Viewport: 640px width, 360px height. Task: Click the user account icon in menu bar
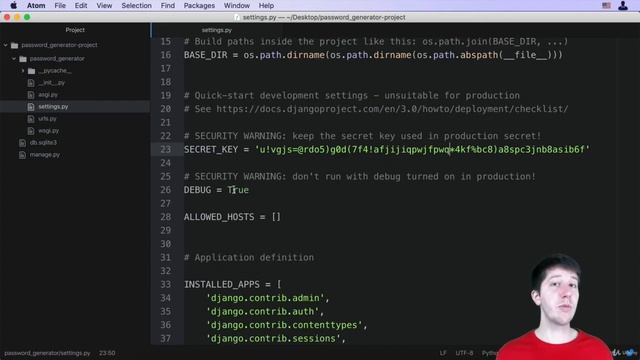coord(623,6)
